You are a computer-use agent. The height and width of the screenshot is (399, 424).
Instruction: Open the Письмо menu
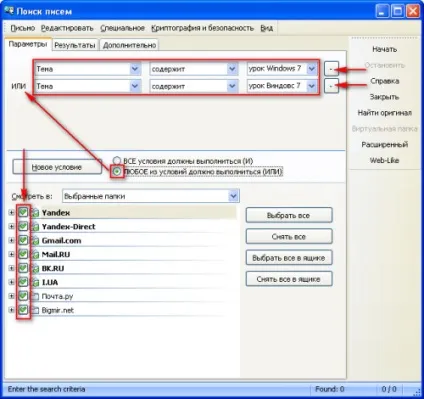tap(23, 28)
